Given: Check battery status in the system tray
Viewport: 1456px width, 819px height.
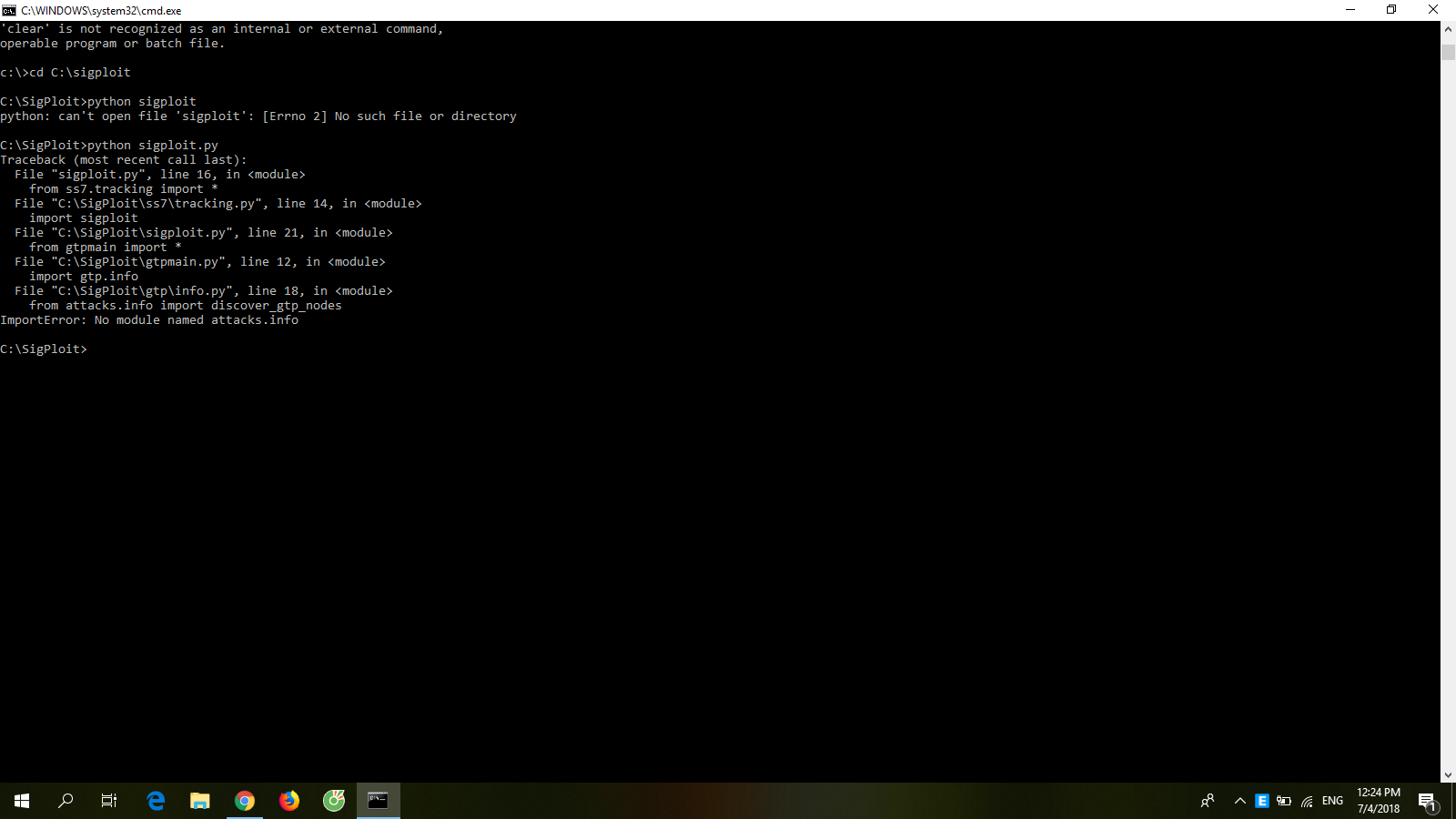Looking at the screenshot, I should coord(1284,801).
